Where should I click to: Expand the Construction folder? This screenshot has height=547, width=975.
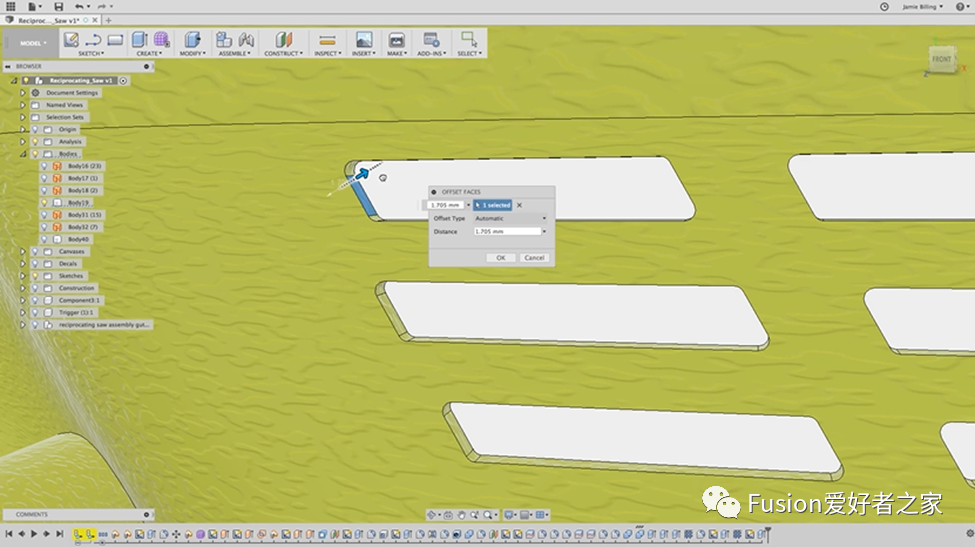[x=22, y=288]
